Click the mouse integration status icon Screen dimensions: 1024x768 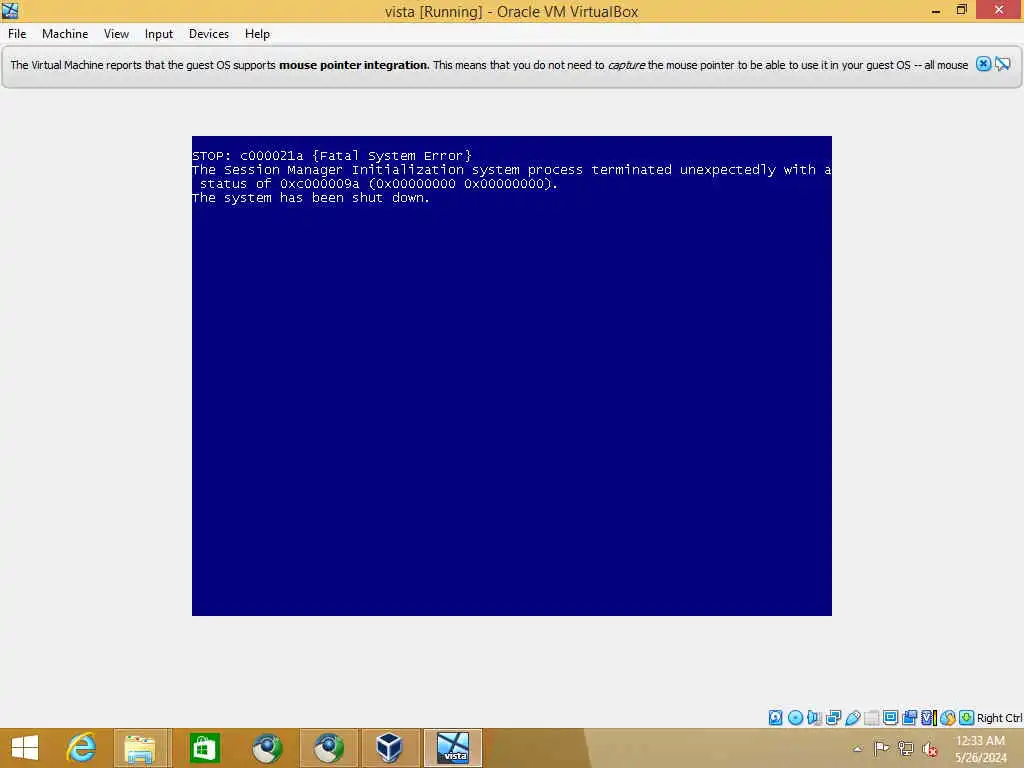[948, 718]
